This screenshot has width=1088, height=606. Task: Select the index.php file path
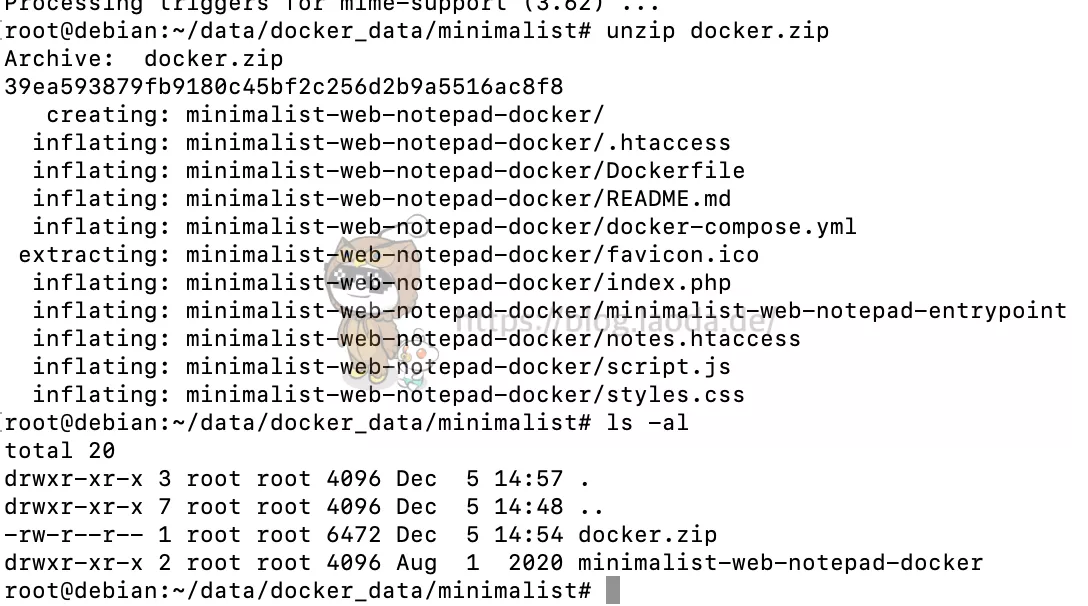[458, 282]
